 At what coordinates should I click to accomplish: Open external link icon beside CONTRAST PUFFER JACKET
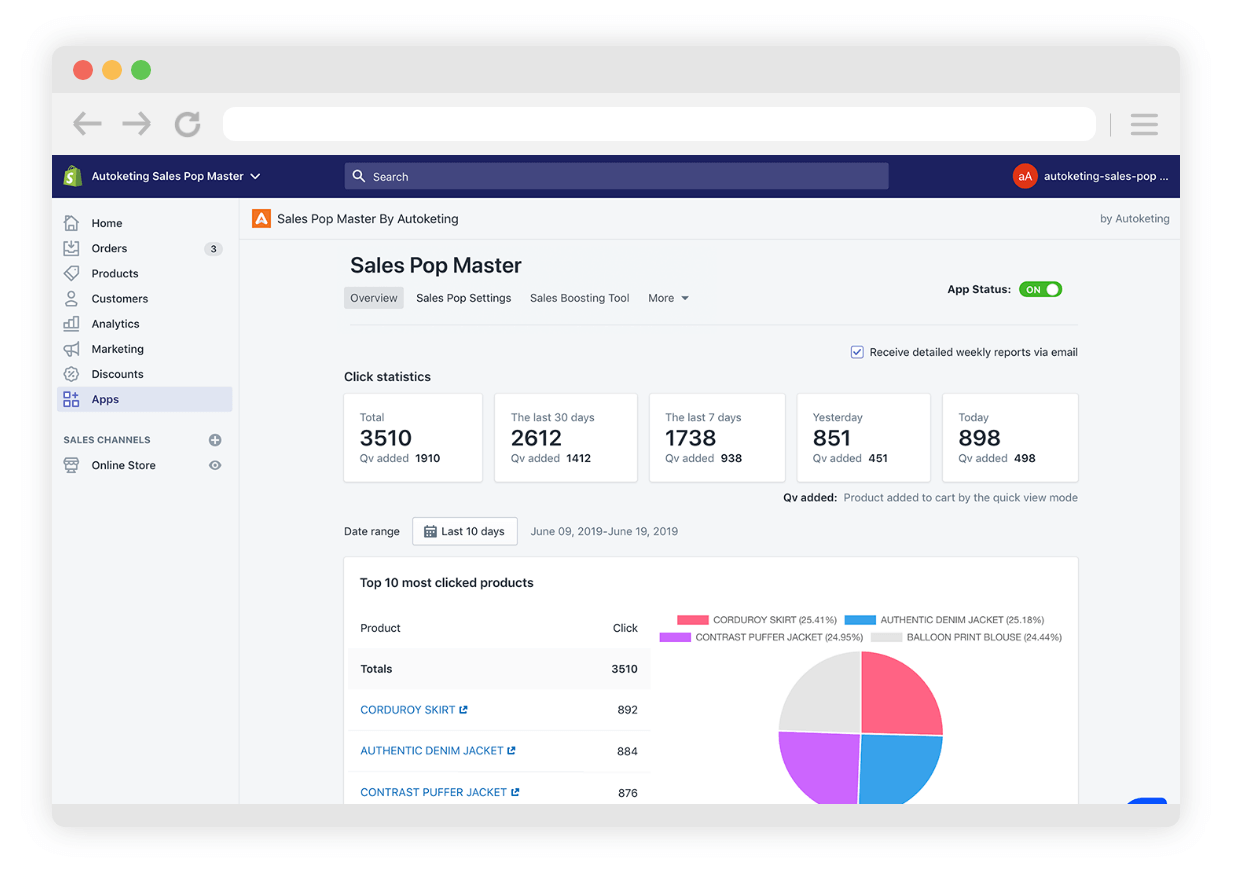click(x=516, y=792)
